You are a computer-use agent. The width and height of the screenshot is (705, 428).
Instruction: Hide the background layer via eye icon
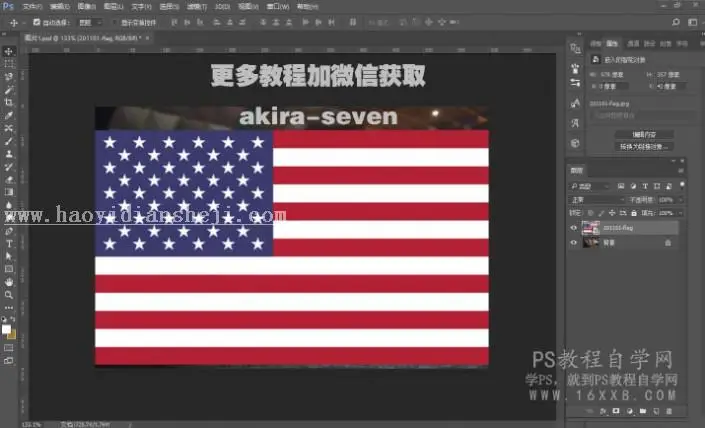[573, 243]
